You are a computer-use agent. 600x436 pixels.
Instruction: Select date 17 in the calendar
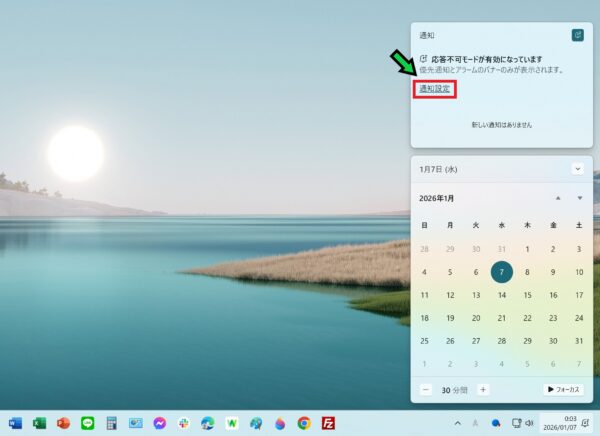[x=579, y=295]
